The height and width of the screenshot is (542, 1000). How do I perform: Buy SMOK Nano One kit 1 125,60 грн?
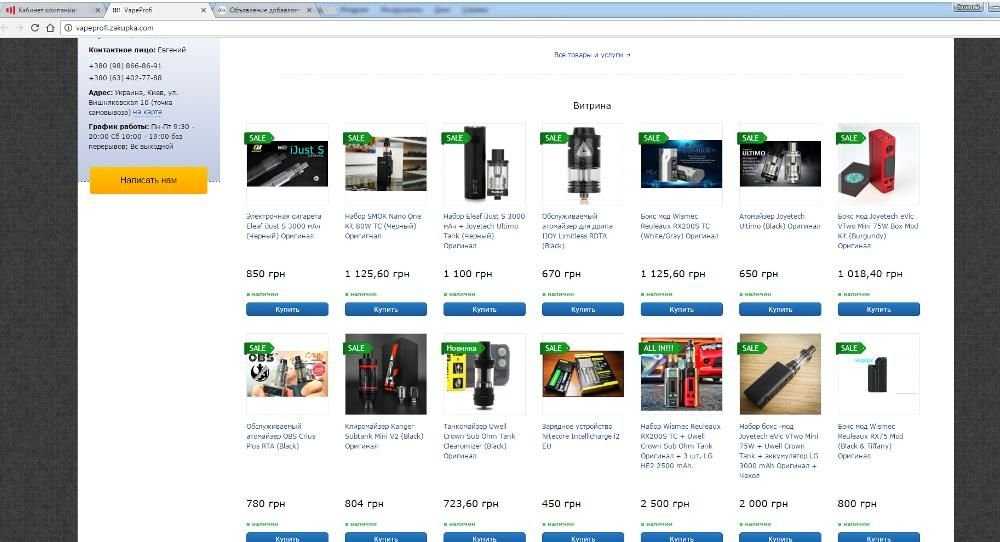click(x=386, y=309)
